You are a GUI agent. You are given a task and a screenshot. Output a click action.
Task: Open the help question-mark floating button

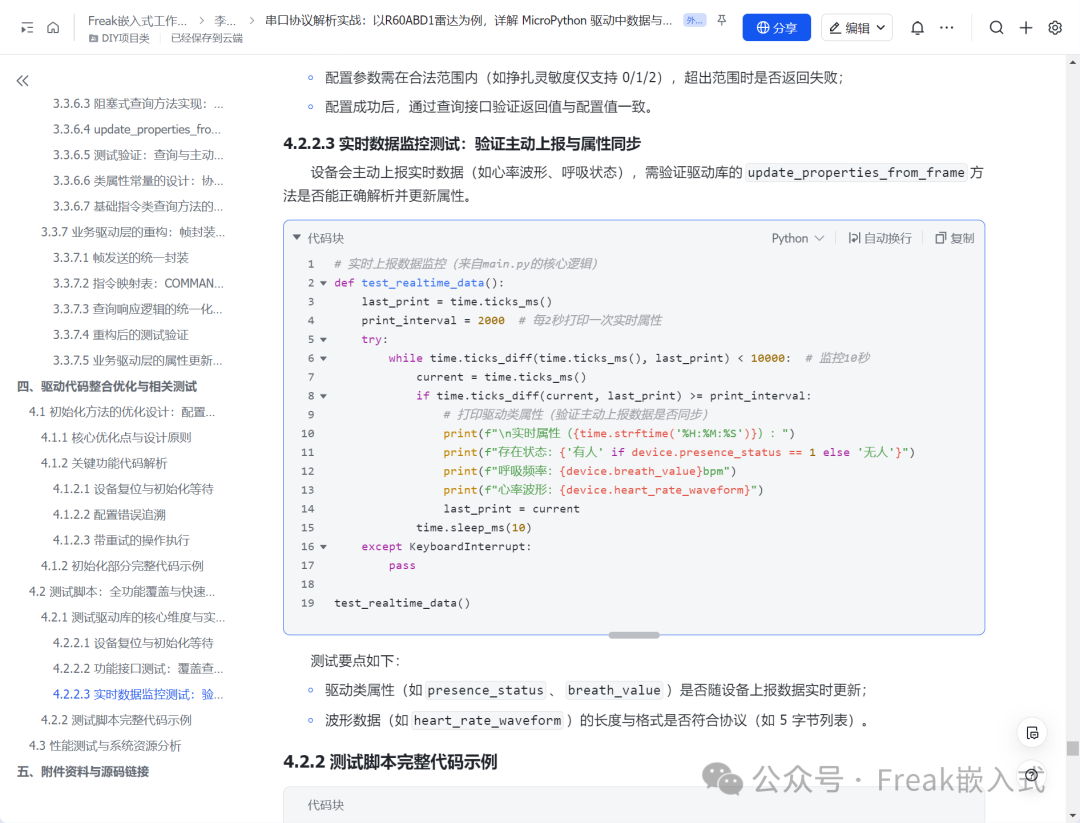(1032, 775)
